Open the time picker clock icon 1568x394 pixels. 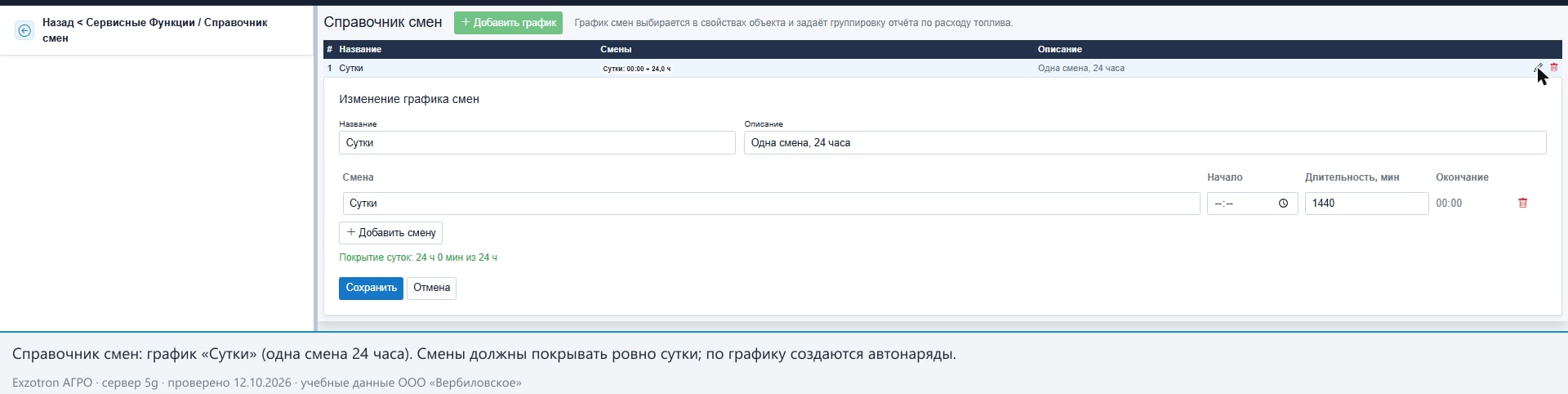1283,204
